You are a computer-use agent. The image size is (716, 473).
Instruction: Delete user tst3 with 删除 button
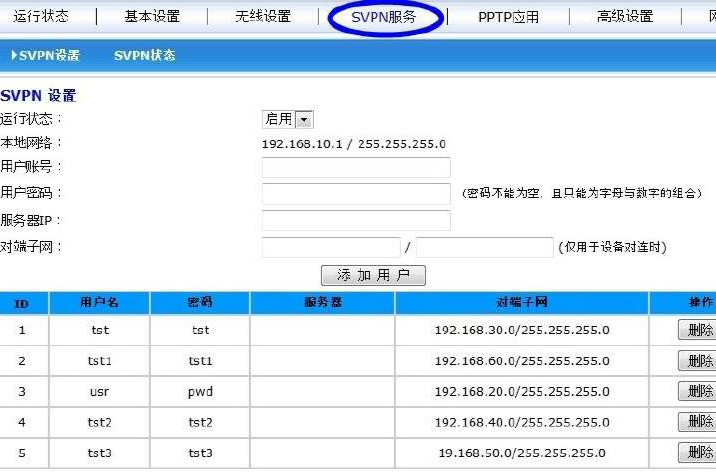pos(697,452)
